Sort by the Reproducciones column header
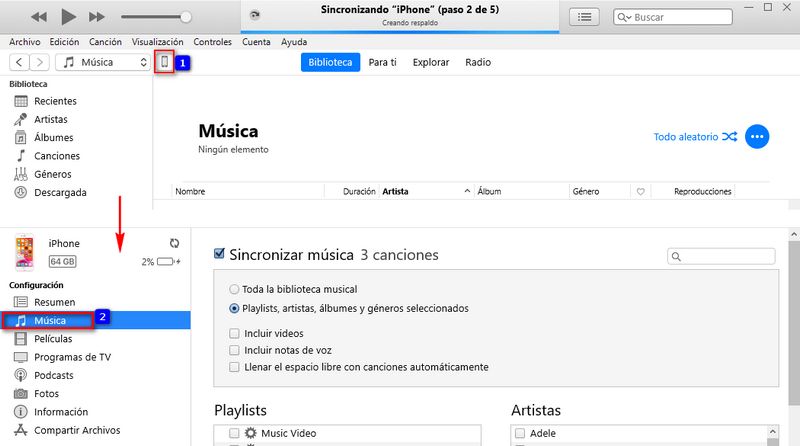This screenshot has height=446, width=800. pyautogui.click(x=703, y=191)
